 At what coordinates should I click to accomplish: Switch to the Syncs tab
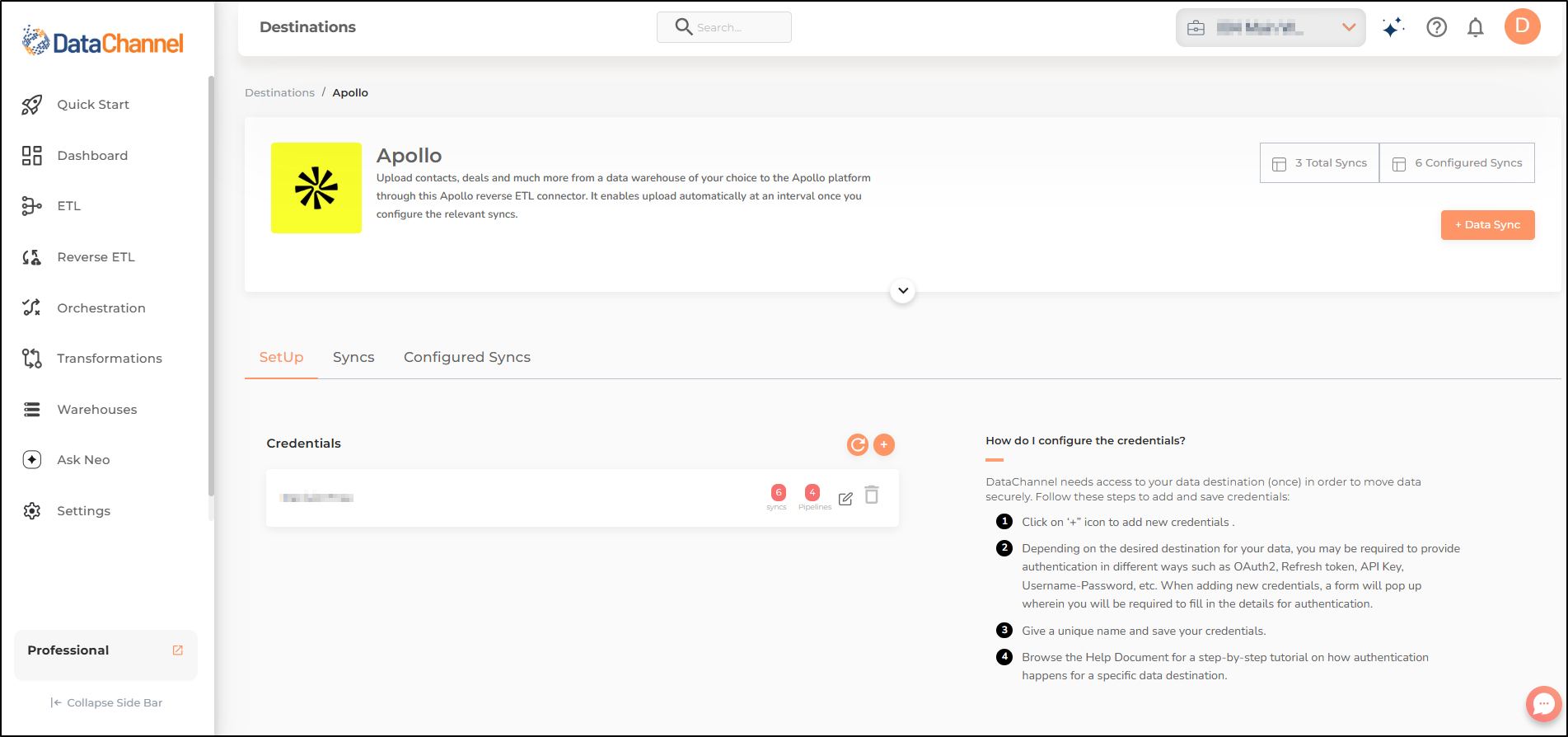[x=353, y=358]
